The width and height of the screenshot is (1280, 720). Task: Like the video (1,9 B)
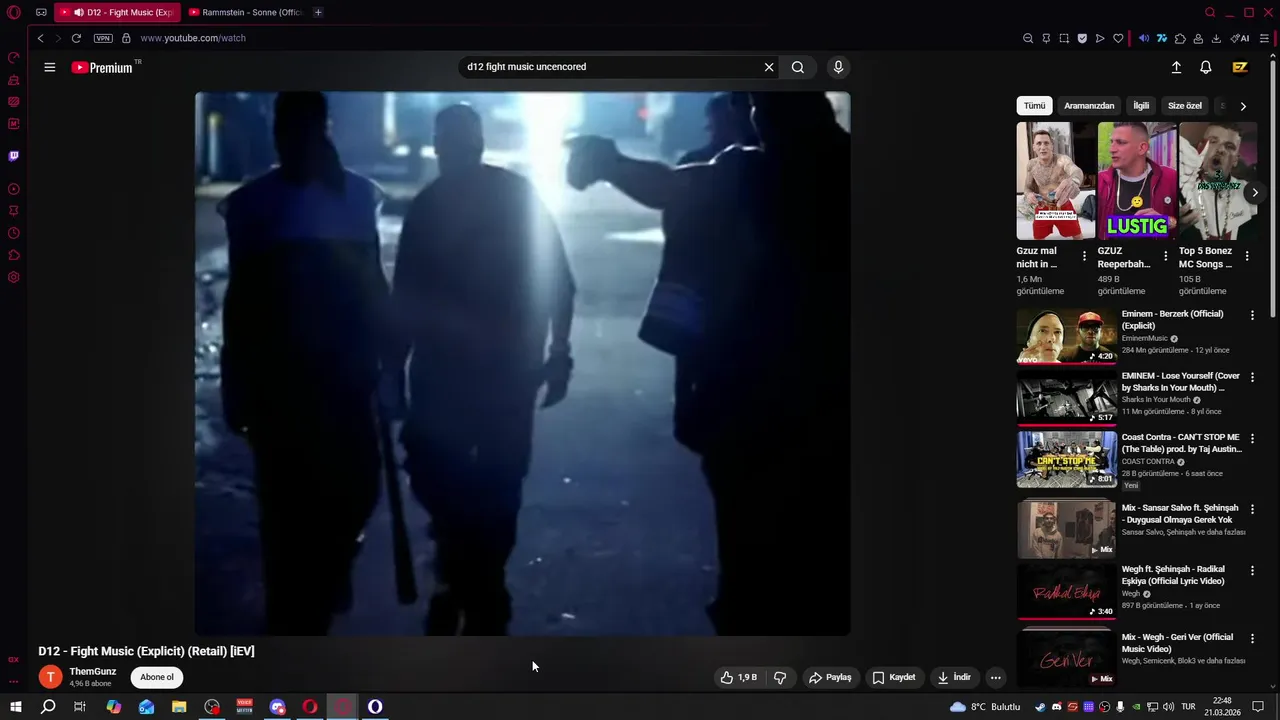(739, 677)
